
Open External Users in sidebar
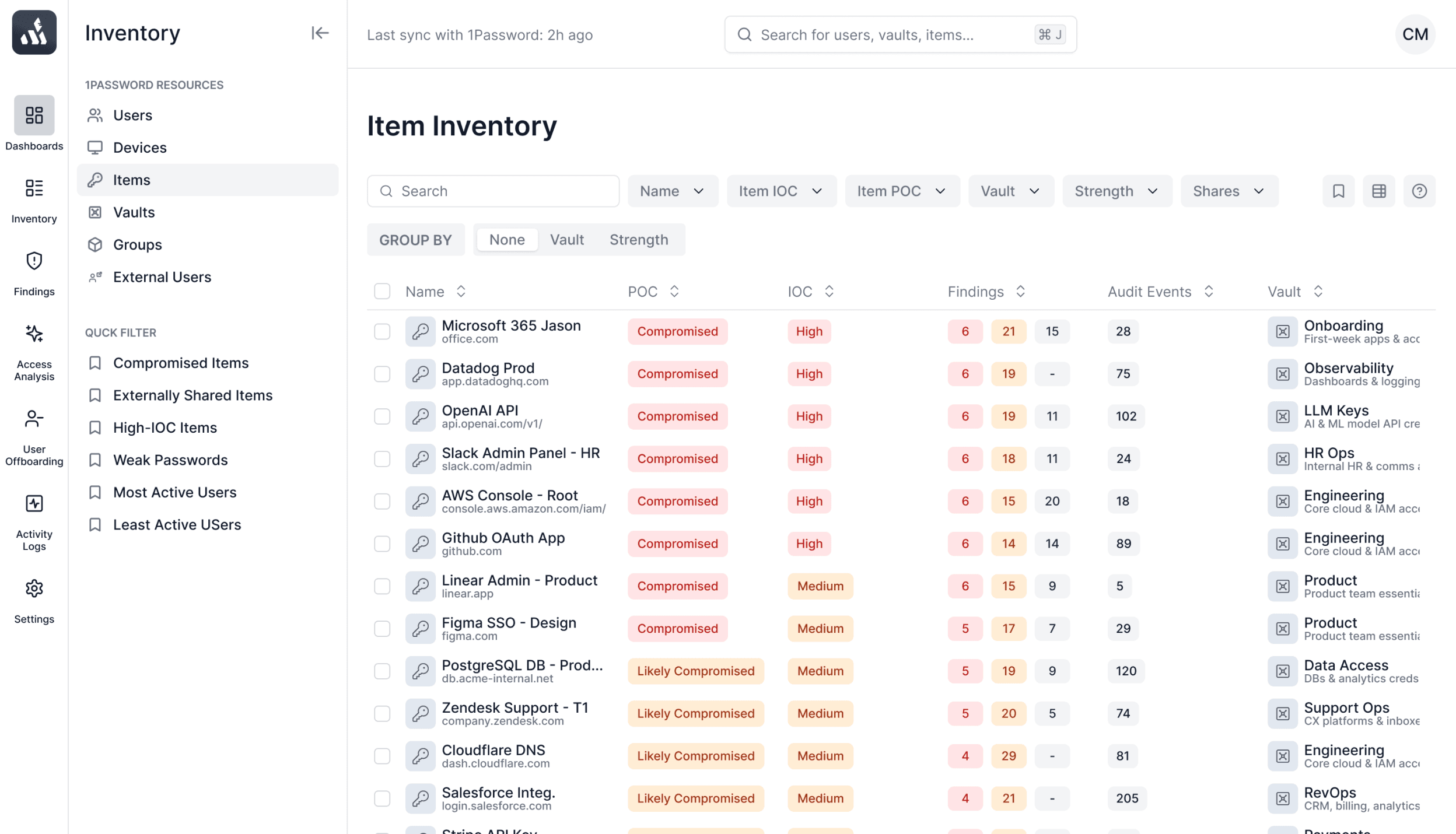coord(208,277)
